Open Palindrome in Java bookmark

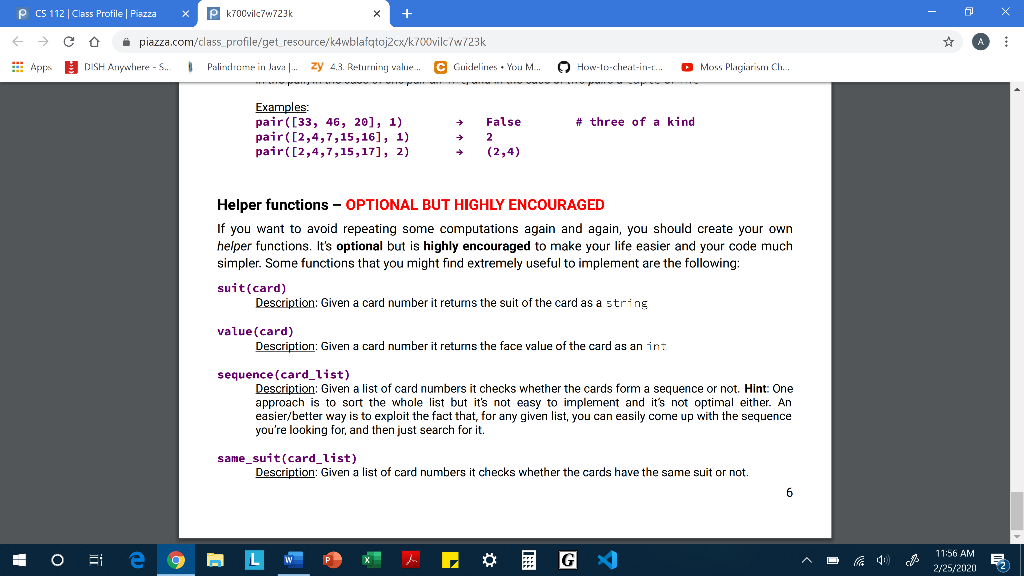coord(242,67)
